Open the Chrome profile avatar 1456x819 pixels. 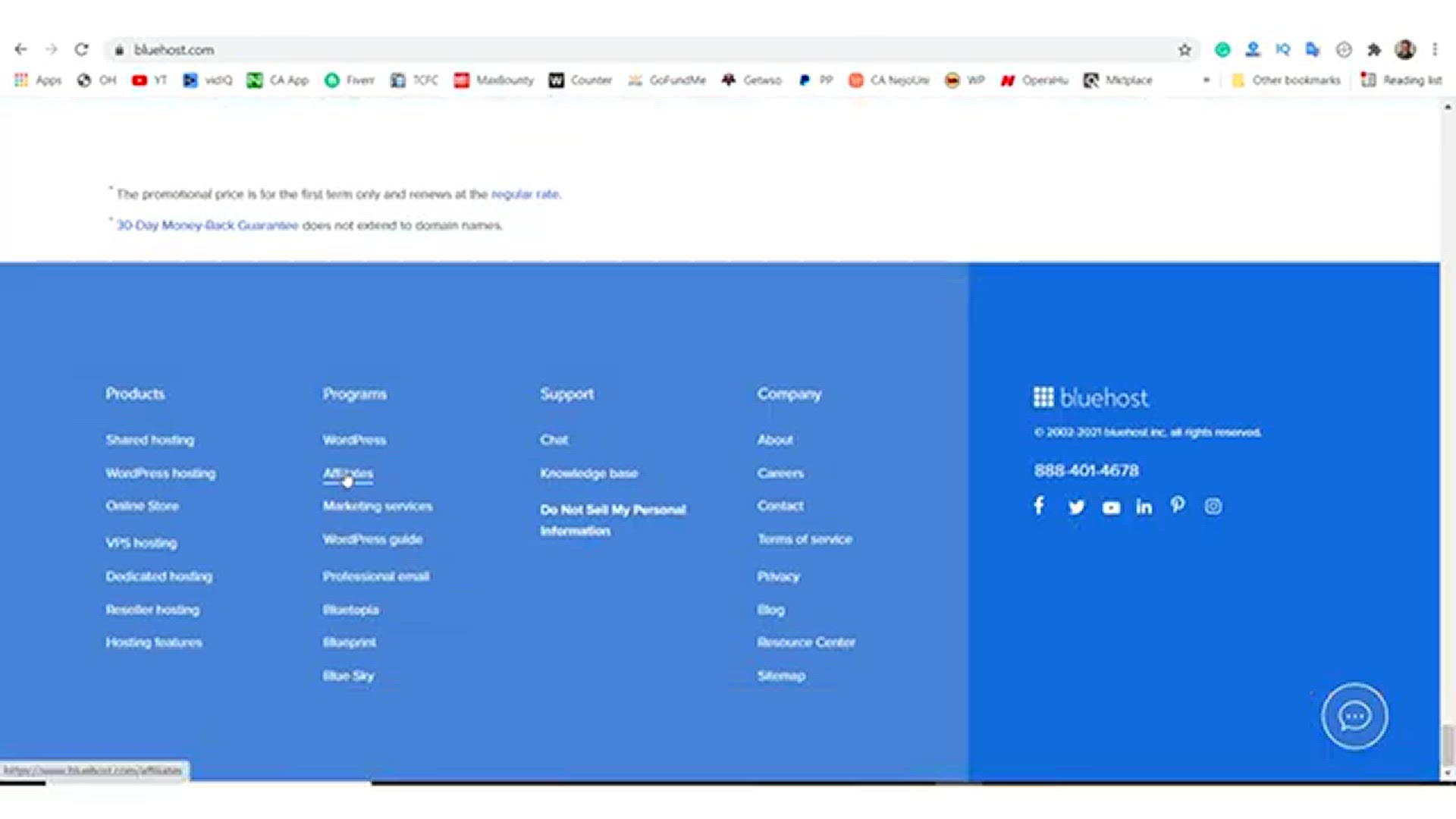(x=1405, y=49)
